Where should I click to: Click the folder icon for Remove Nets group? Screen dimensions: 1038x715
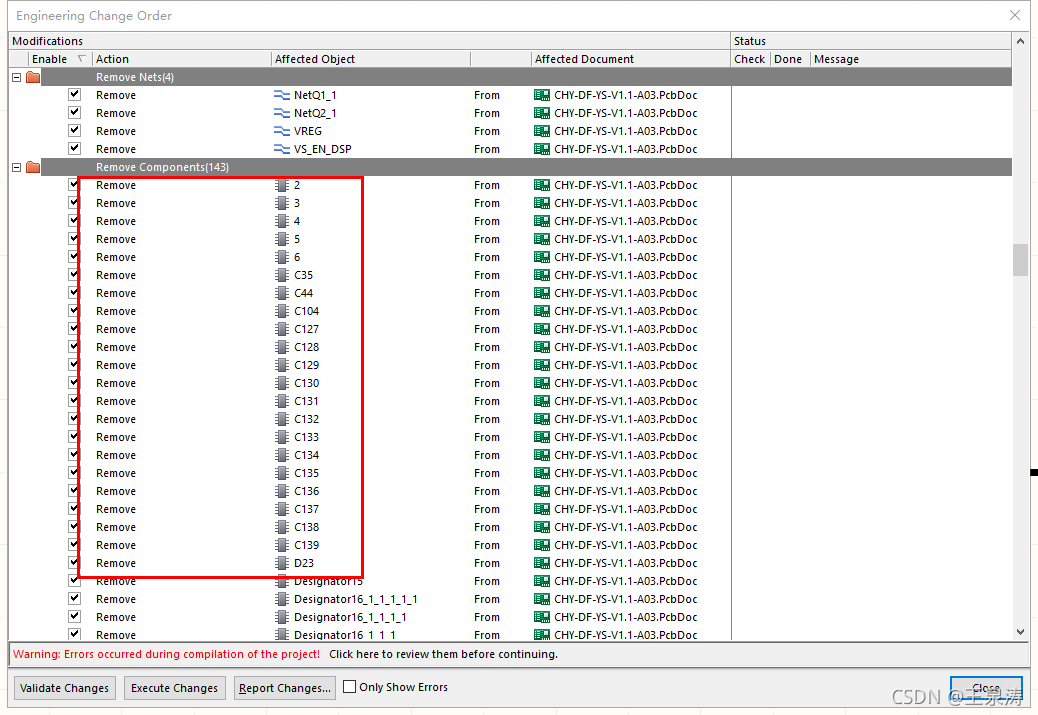[33, 77]
